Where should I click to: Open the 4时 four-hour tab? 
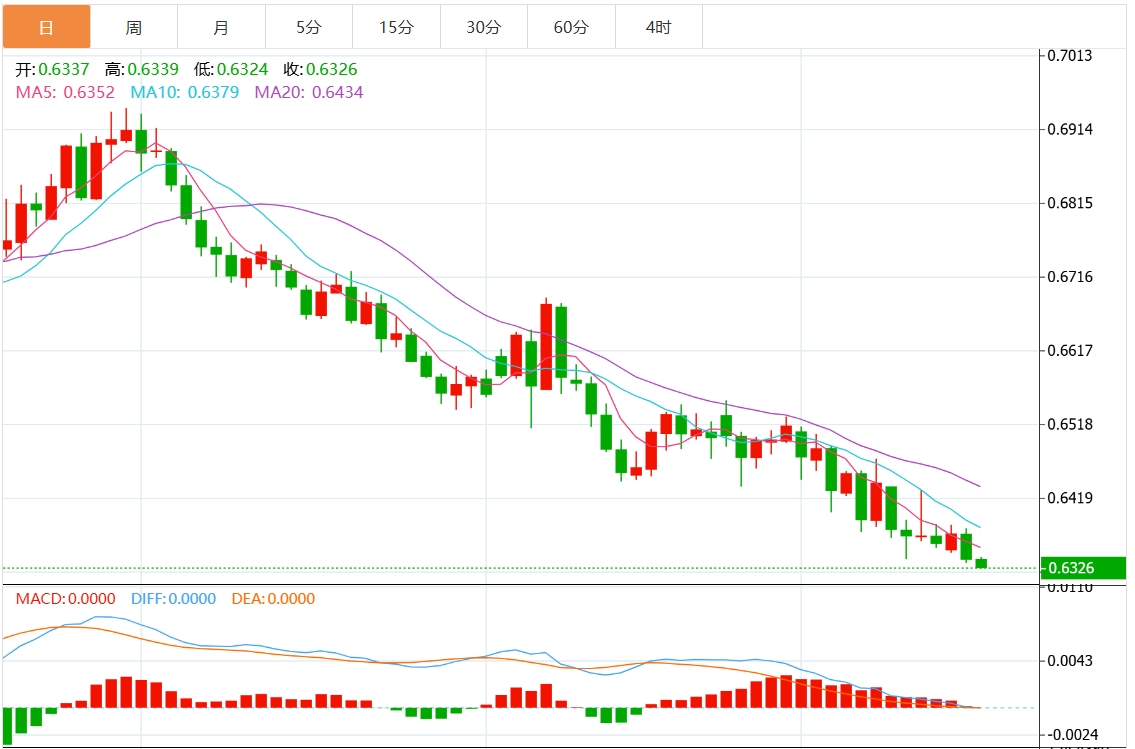(x=659, y=27)
